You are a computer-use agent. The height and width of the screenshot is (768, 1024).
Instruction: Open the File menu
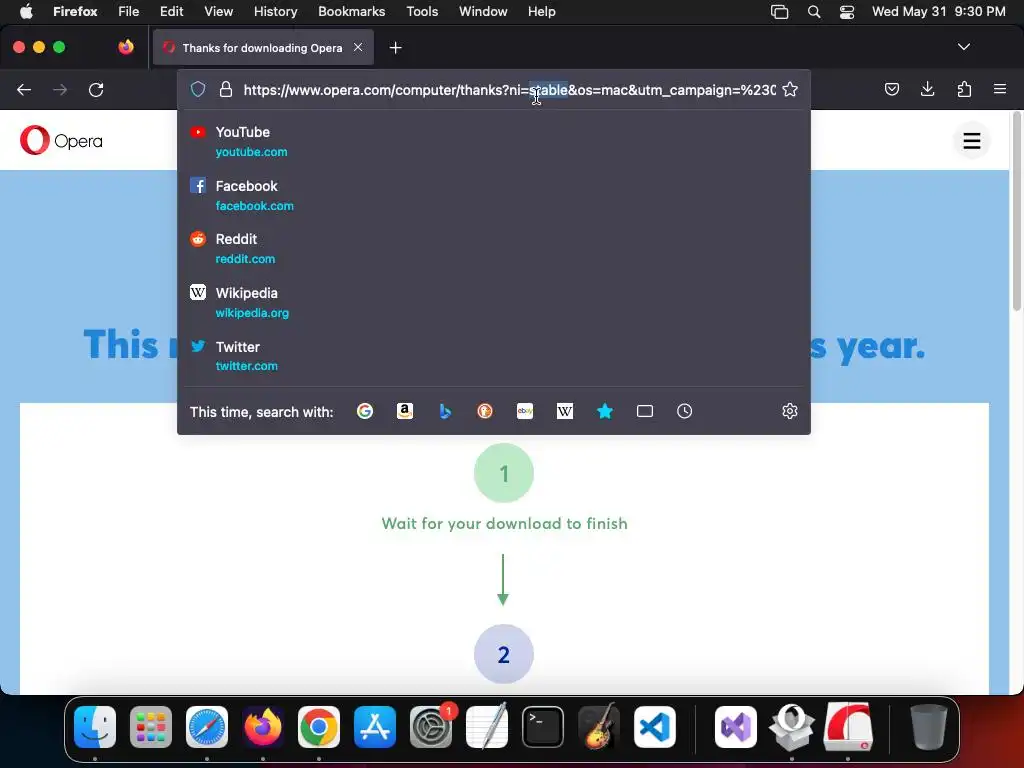129,11
